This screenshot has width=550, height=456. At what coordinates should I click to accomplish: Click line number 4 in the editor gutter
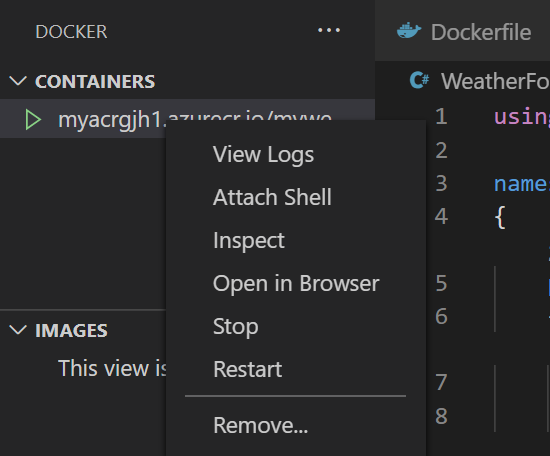441,216
